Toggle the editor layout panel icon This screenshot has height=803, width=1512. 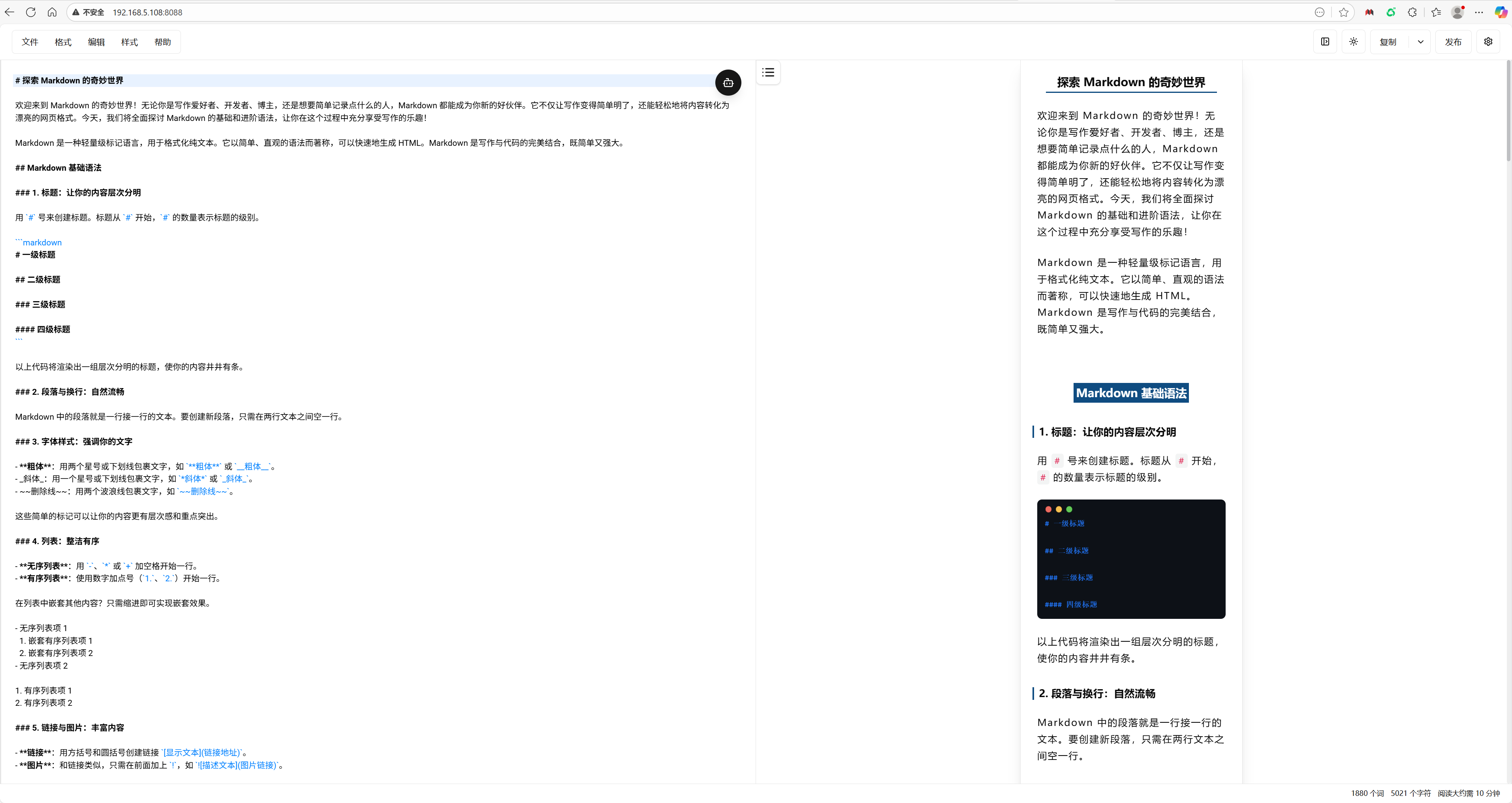click(x=1325, y=42)
